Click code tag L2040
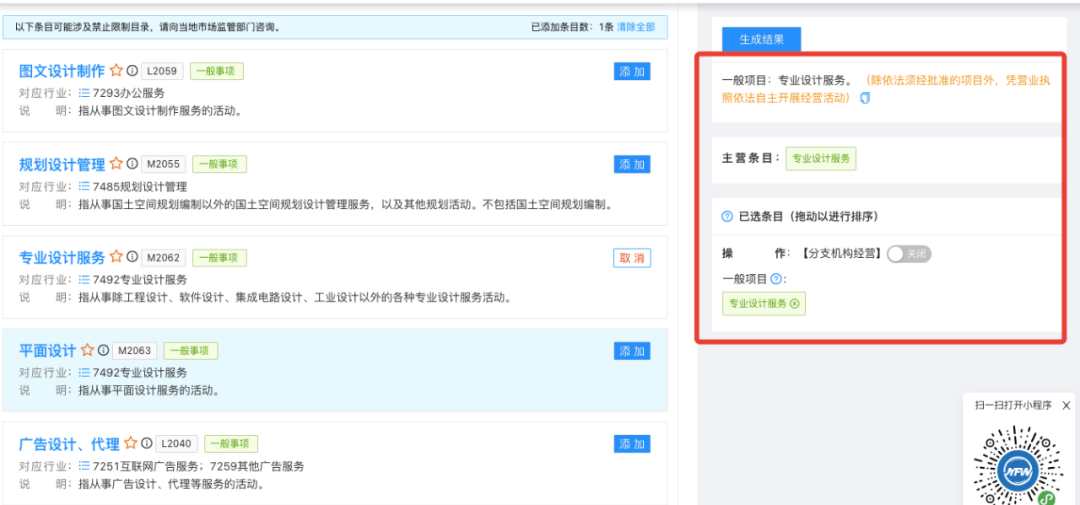Viewport: 1080px width, 505px height. [177, 443]
